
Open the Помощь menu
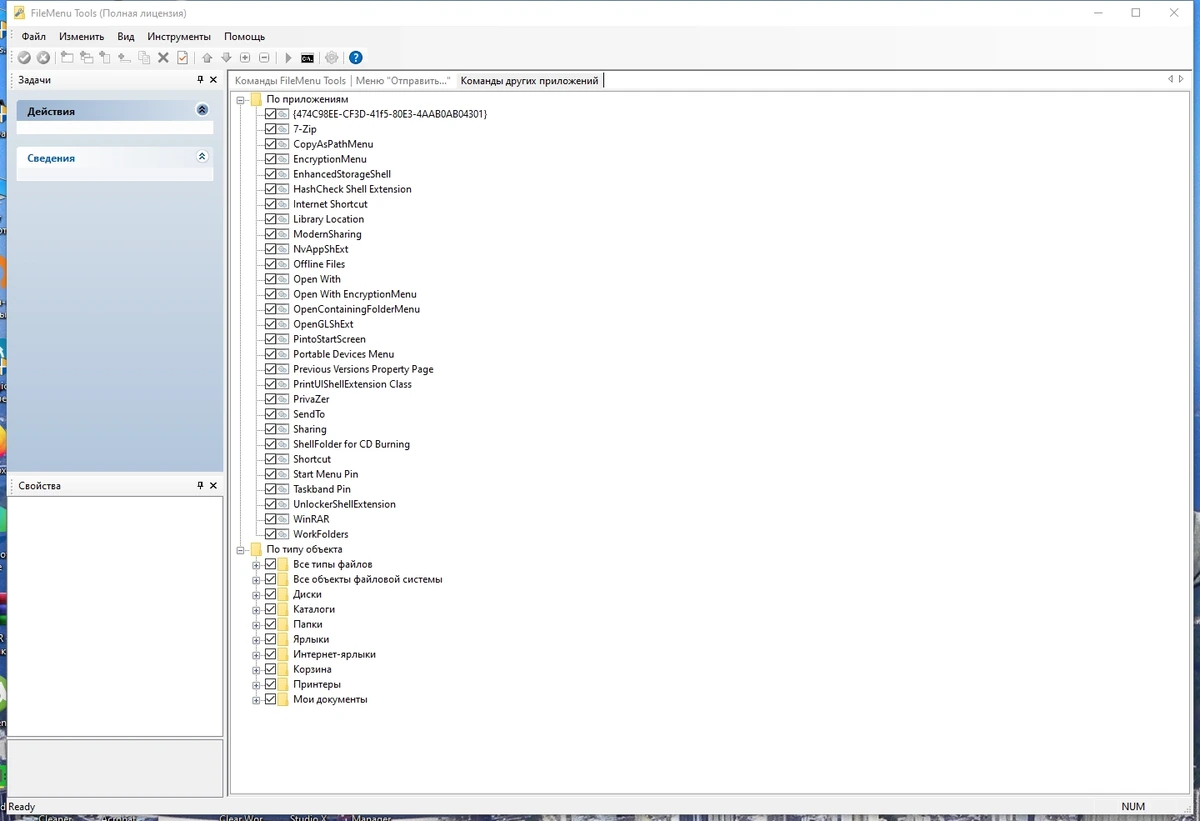[245, 36]
